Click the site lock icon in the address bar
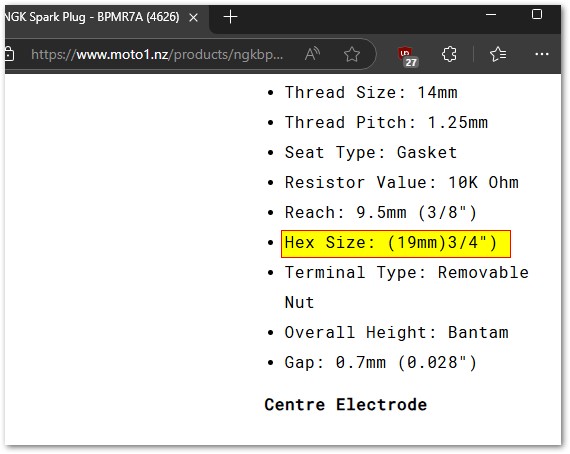 click(9, 55)
